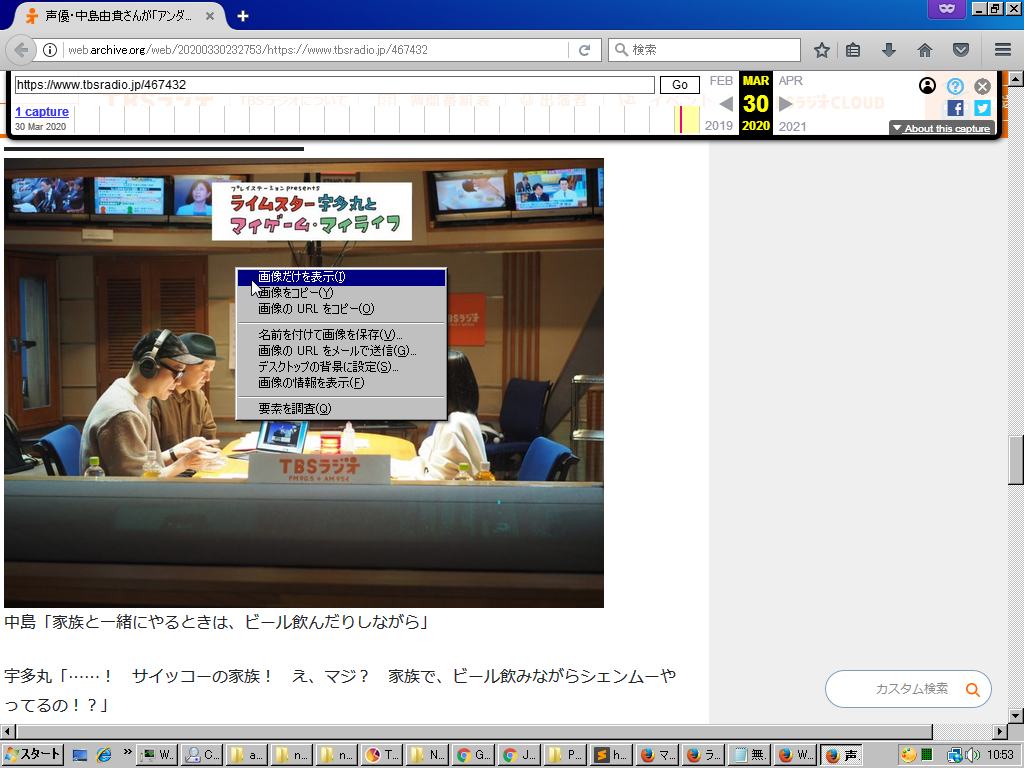
Task: Open the Firefox hamburger menu
Action: point(1003,50)
